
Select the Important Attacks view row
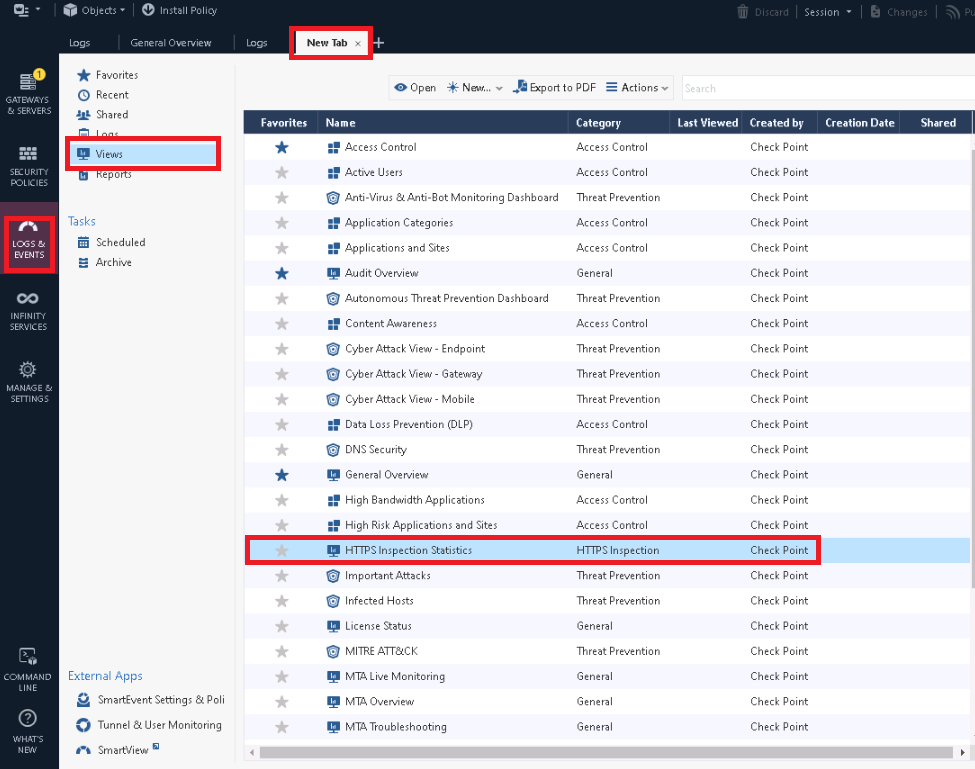click(x=607, y=576)
